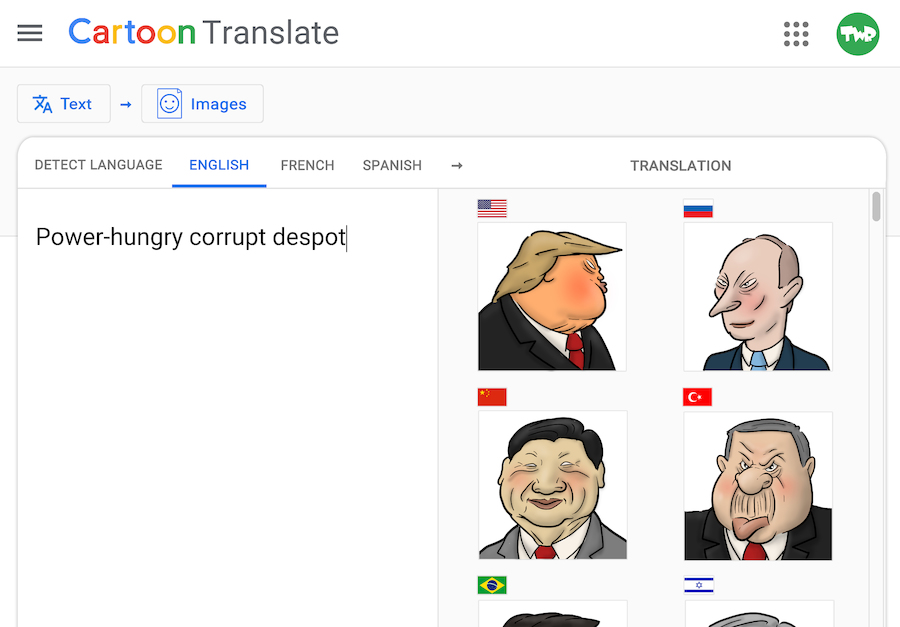Open the hamburger main menu
The image size is (900, 627).
pyautogui.click(x=30, y=33)
